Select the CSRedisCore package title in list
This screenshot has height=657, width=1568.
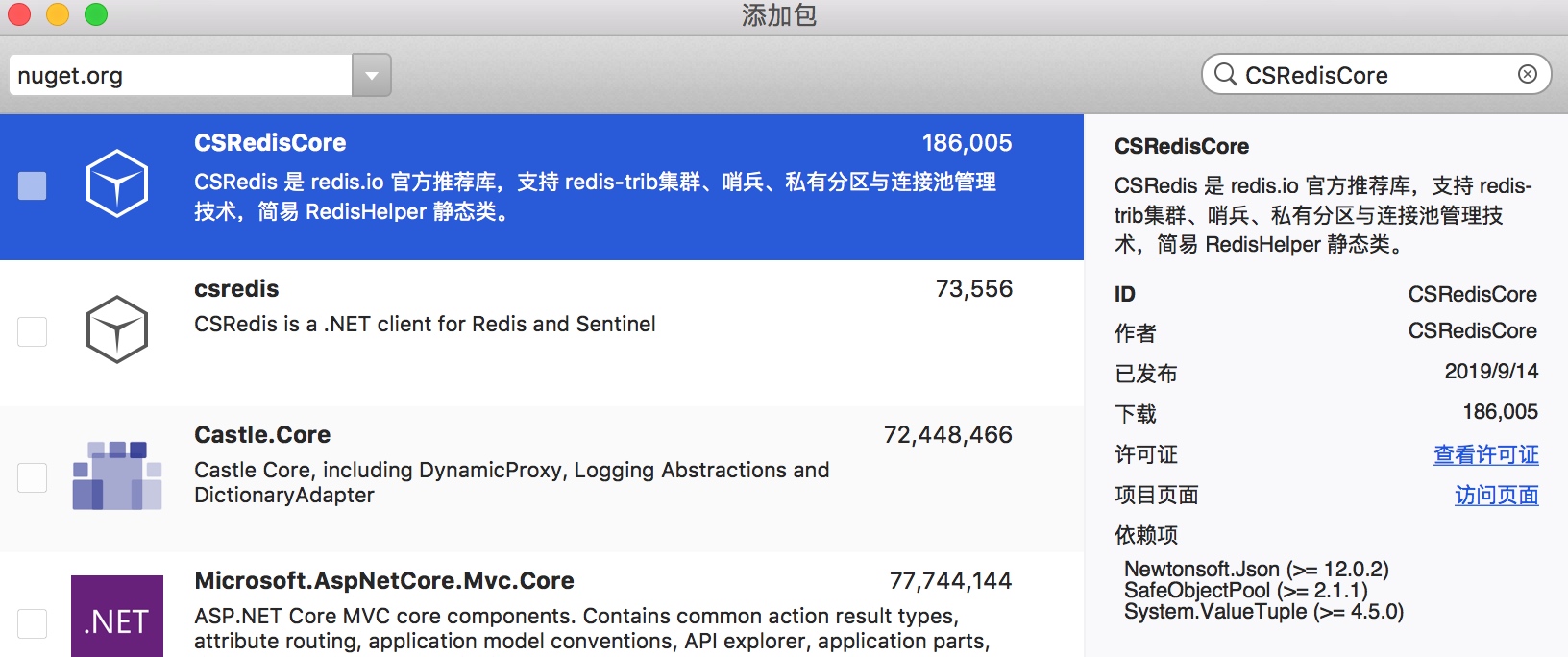tap(270, 143)
